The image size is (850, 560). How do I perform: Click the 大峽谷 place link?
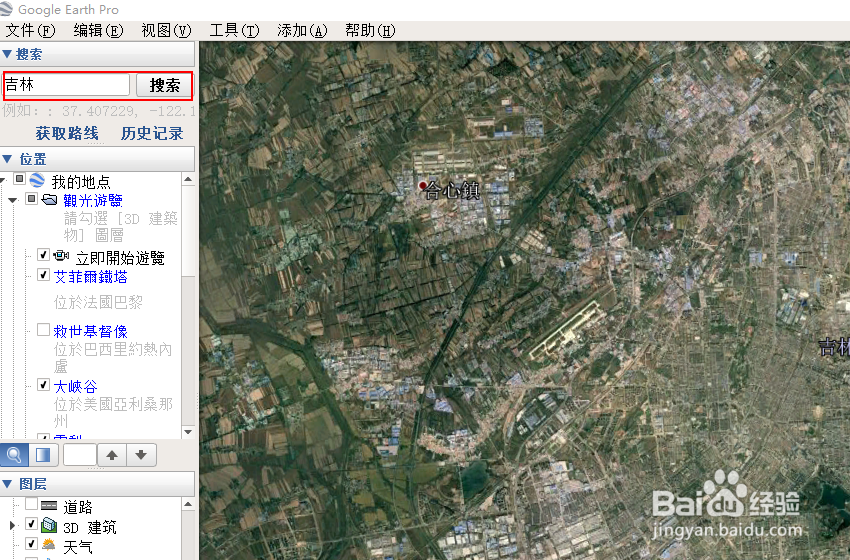click(x=75, y=387)
